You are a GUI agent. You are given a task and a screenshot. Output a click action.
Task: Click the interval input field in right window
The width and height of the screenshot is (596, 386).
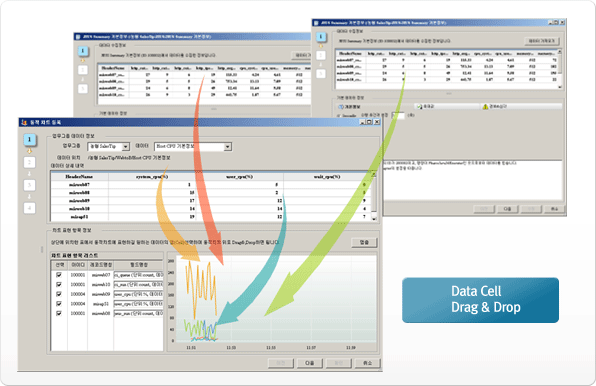point(398,115)
